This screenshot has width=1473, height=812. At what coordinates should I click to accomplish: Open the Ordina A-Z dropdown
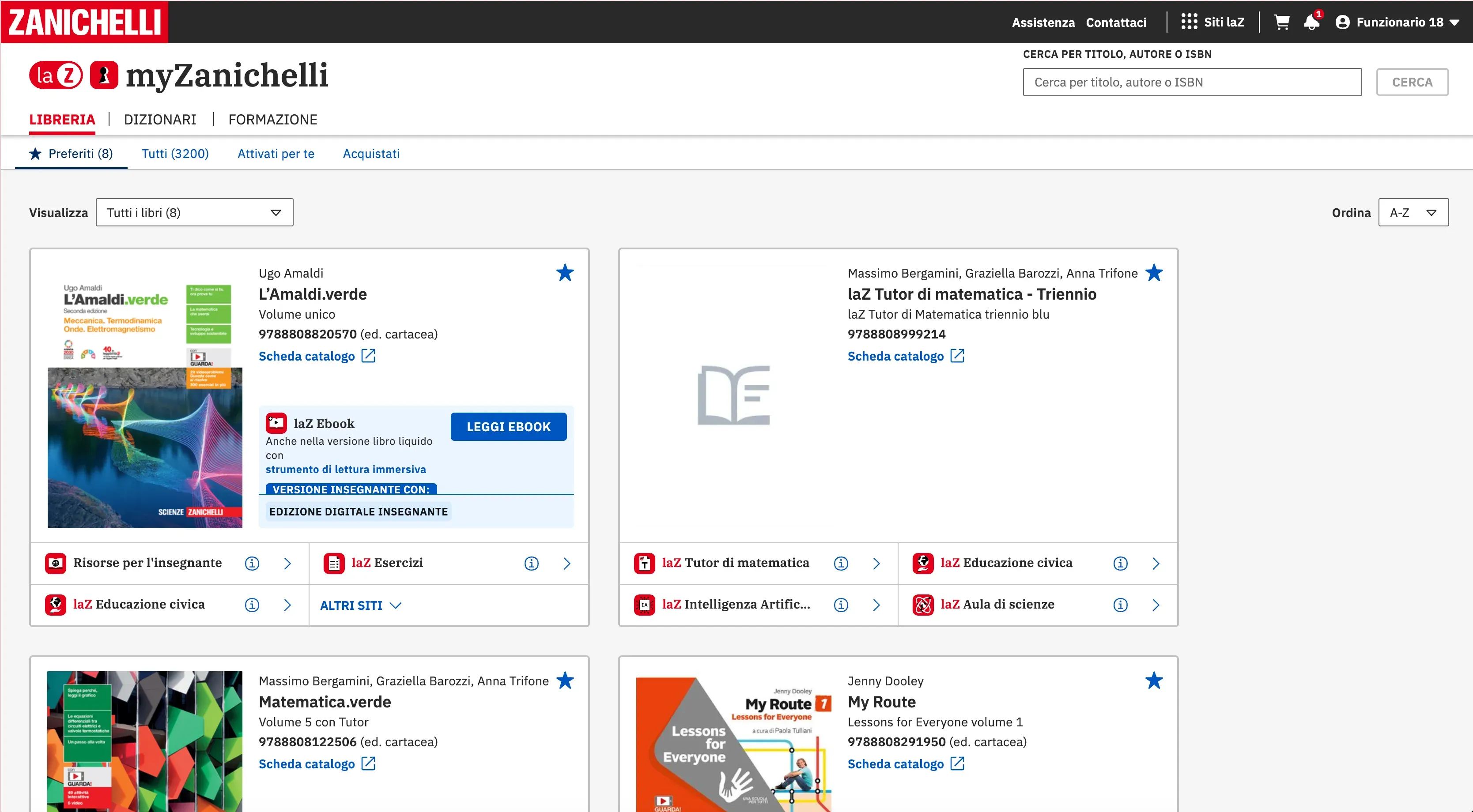1413,213
